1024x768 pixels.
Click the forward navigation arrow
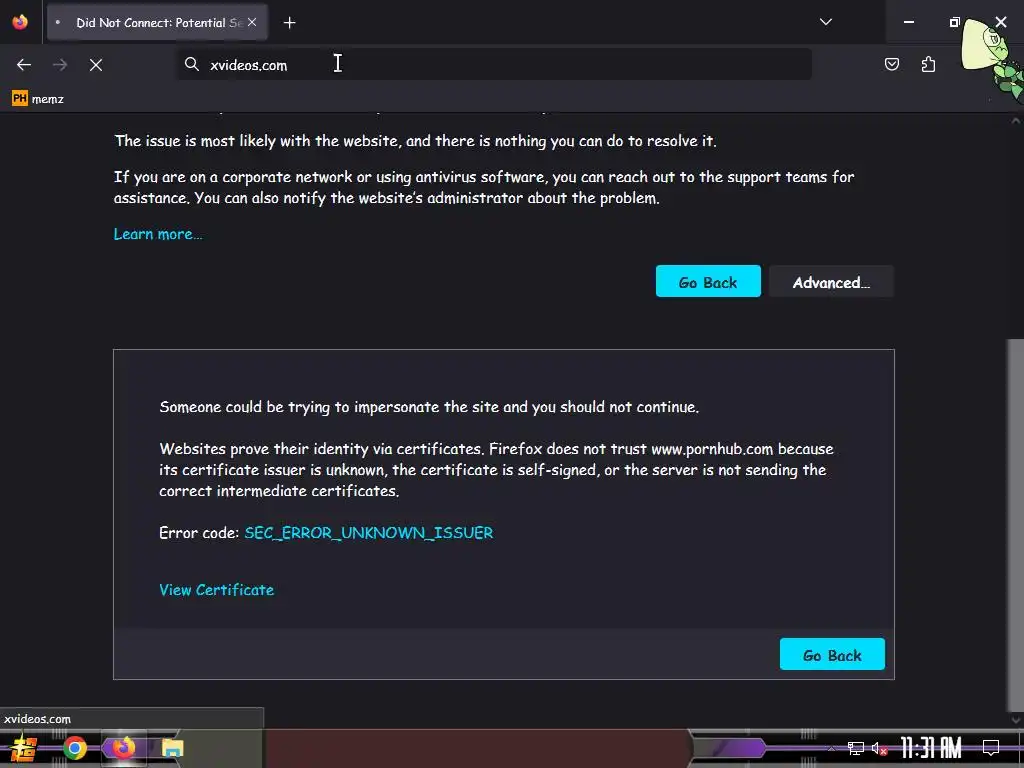click(x=60, y=65)
